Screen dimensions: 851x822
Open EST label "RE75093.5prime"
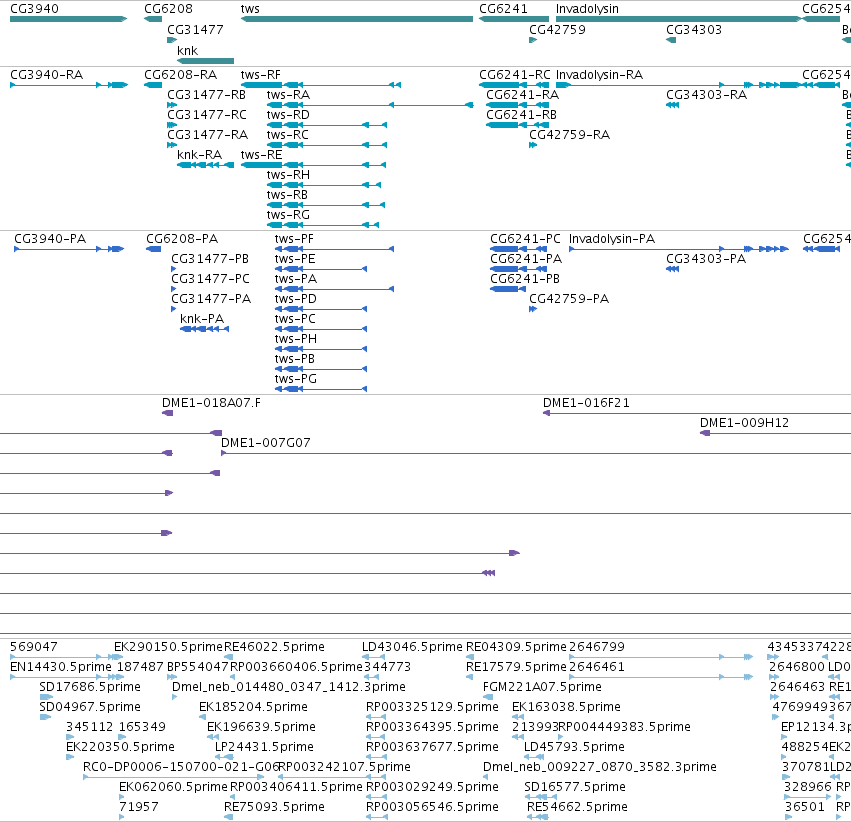pyautogui.click(x=275, y=807)
